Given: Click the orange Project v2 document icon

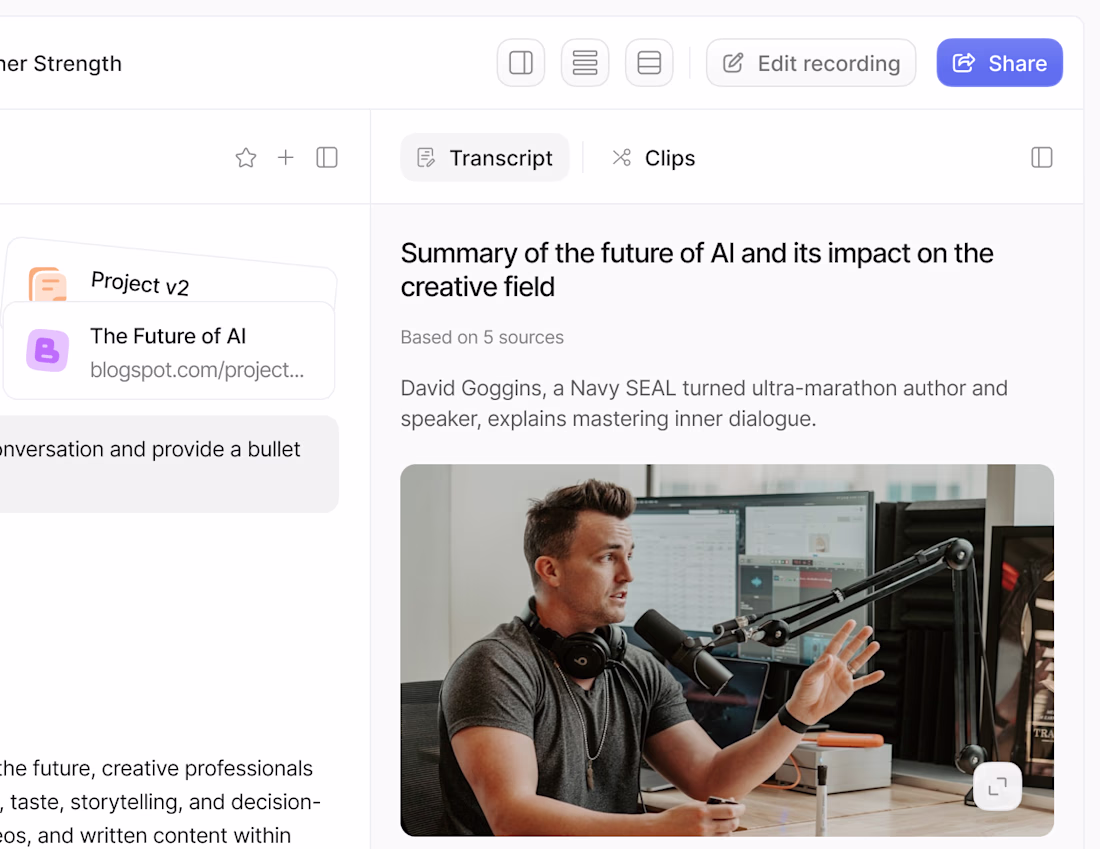Looking at the screenshot, I should [x=48, y=283].
